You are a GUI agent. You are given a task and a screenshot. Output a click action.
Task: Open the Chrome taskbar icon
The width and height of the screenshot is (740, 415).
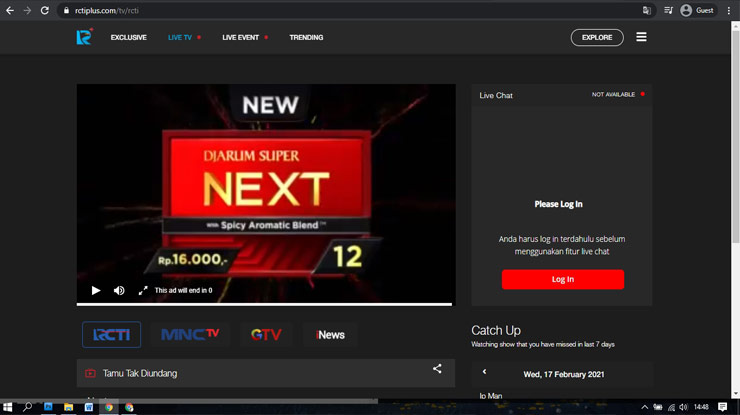[109, 407]
